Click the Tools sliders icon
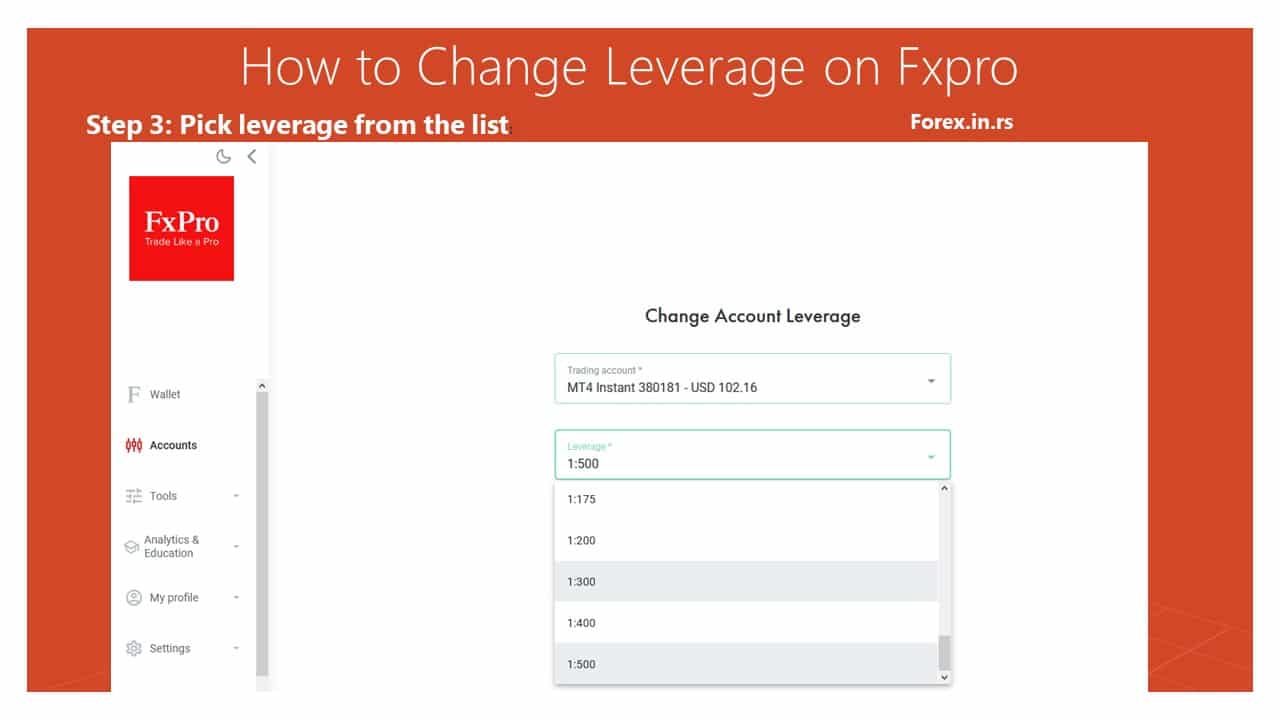The height and width of the screenshot is (720, 1280). tap(133, 496)
